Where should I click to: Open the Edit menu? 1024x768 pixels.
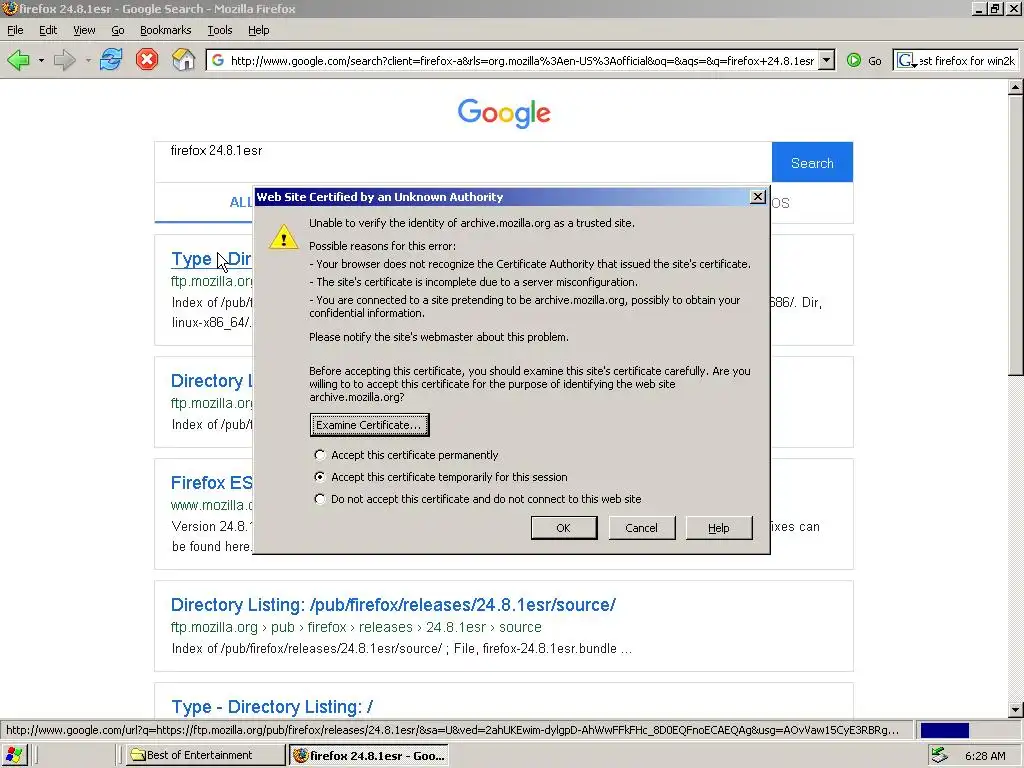point(48,30)
